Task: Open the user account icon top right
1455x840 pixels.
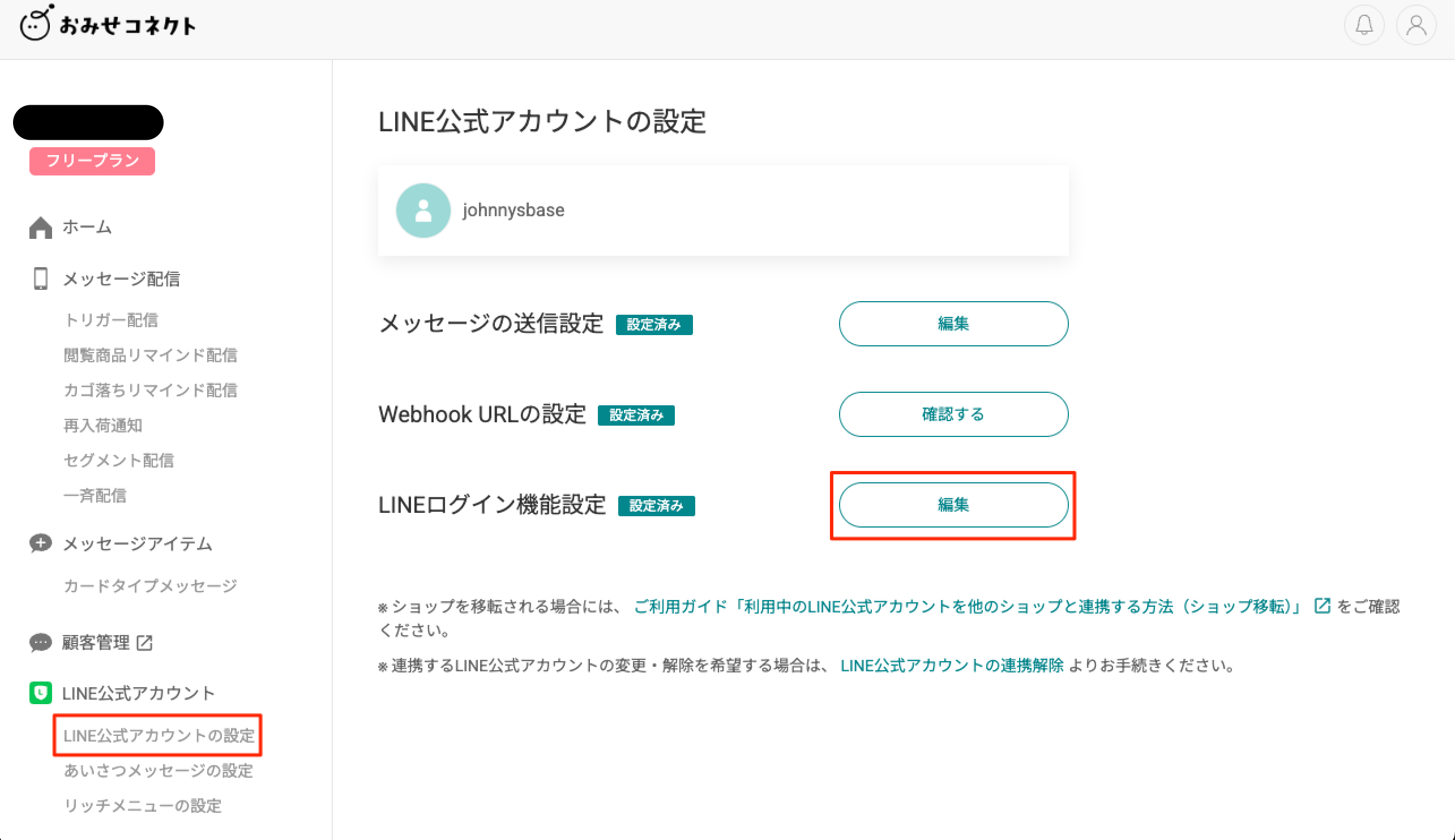Action: 1416,25
